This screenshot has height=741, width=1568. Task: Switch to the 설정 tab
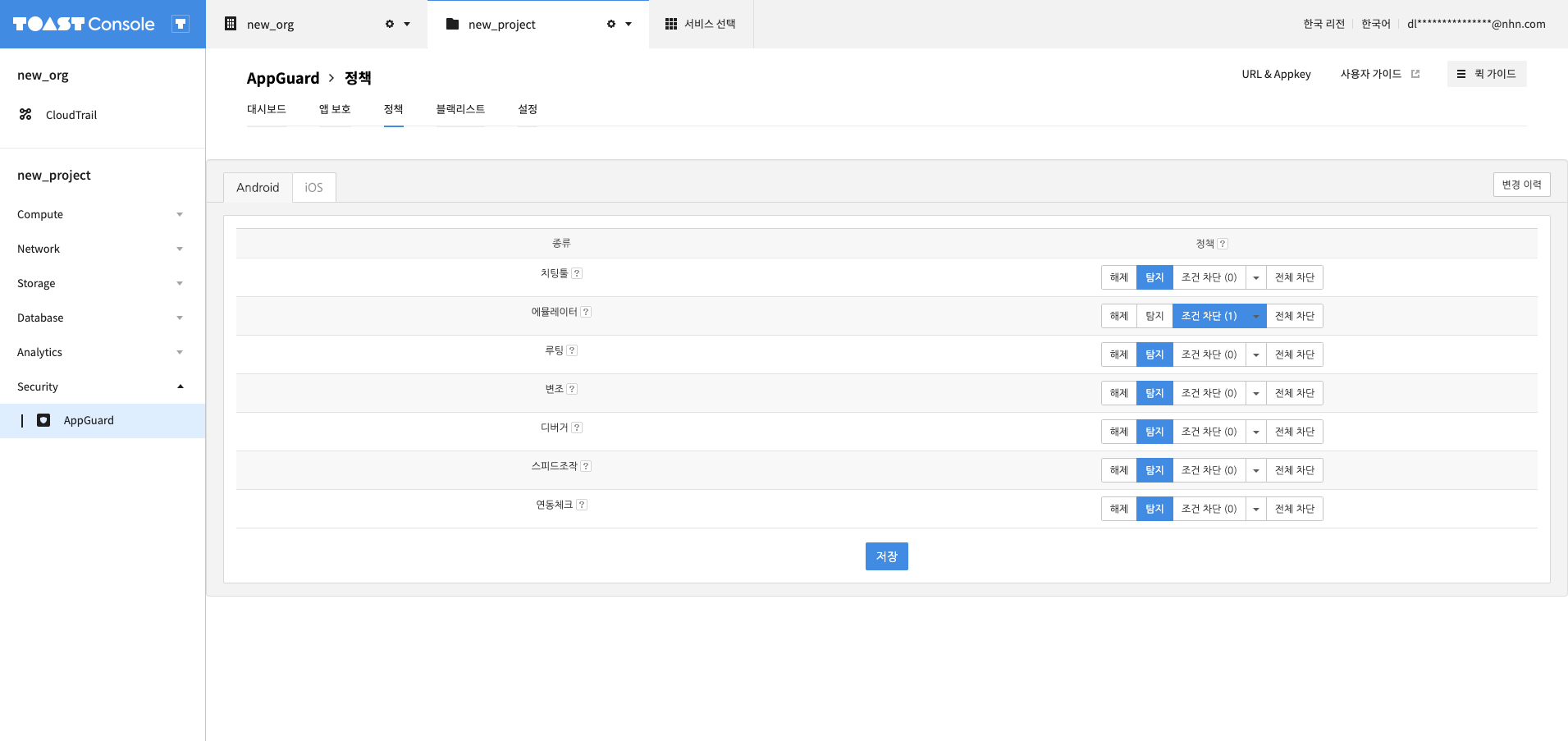tap(528, 109)
